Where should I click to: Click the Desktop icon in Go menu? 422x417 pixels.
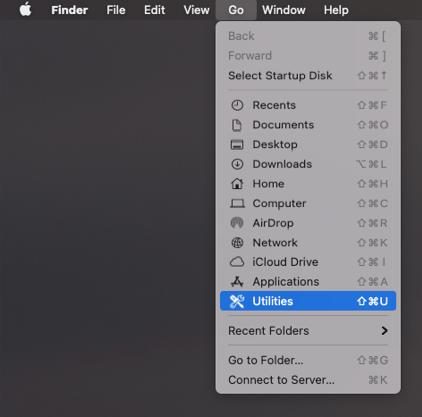point(237,145)
